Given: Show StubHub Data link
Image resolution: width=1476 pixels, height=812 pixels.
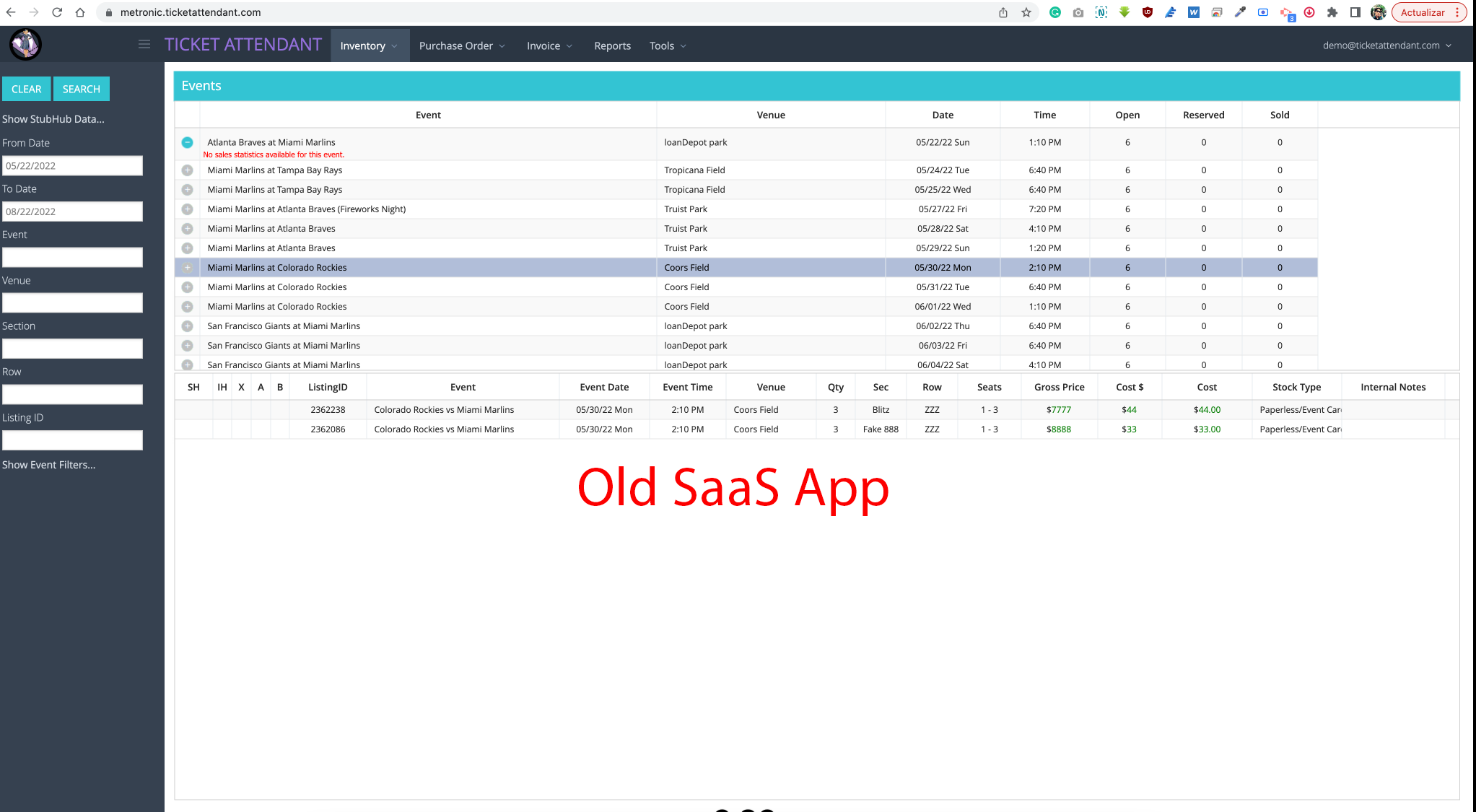Looking at the screenshot, I should click(53, 119).
